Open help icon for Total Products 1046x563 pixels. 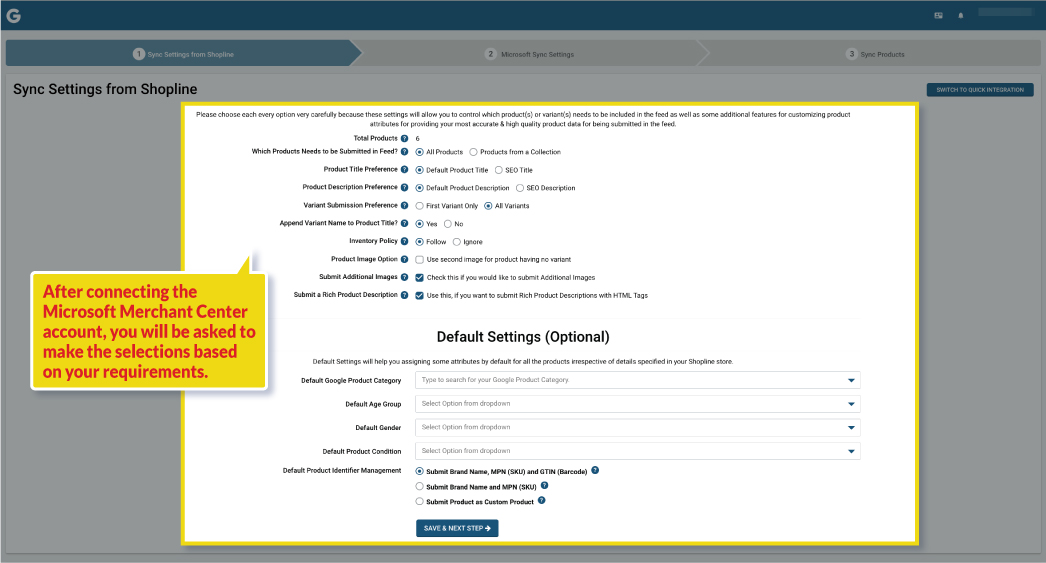click(x=404, y=139)
